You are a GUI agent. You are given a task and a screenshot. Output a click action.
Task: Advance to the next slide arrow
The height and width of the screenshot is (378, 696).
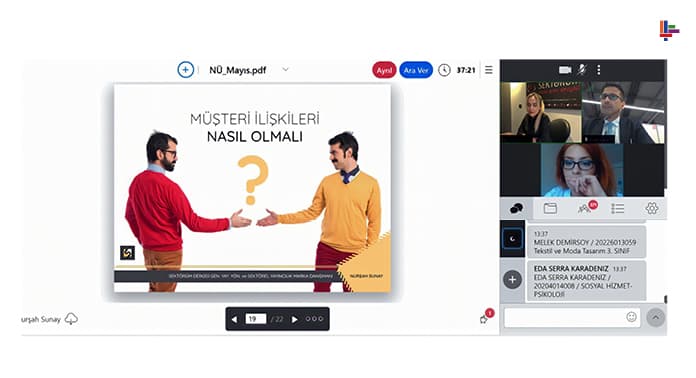pyautogui.click(x=294, y=319)
